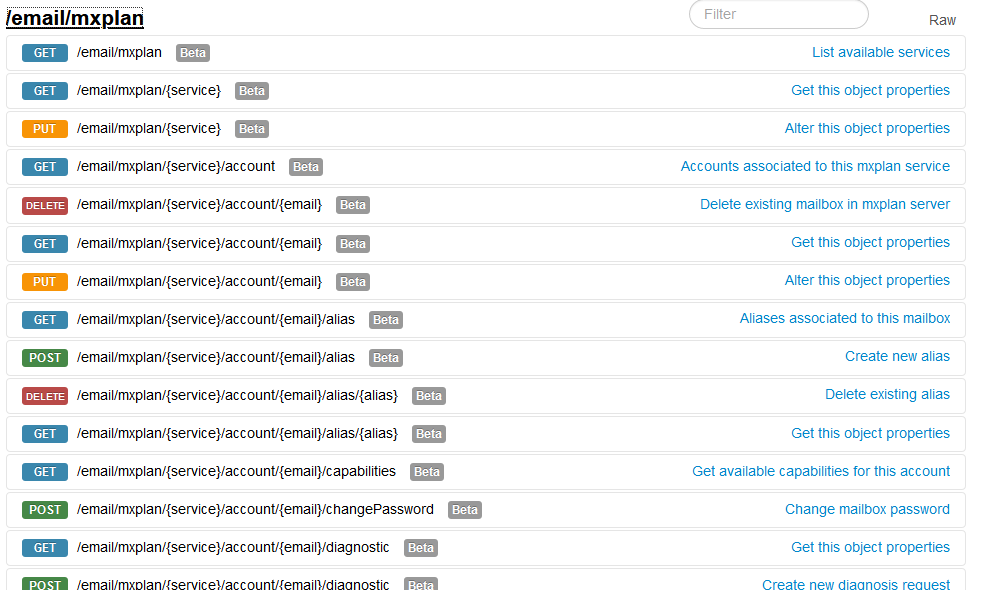Click POST badge for changePassword endpoint
Viewport: 981px width, 590px height.
pos(45,510)
